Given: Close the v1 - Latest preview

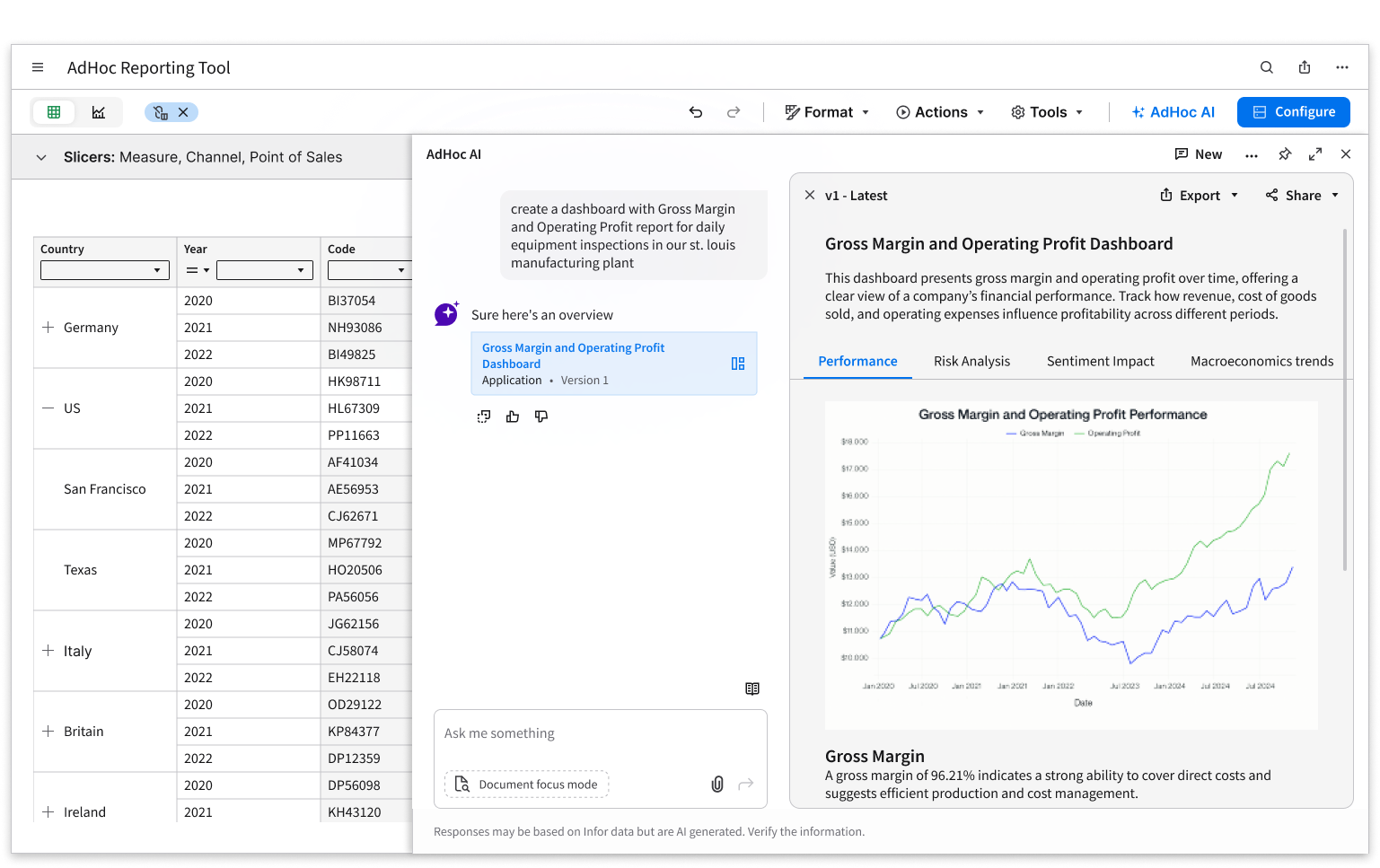Looking at the screenshot, I should [810, 195].
